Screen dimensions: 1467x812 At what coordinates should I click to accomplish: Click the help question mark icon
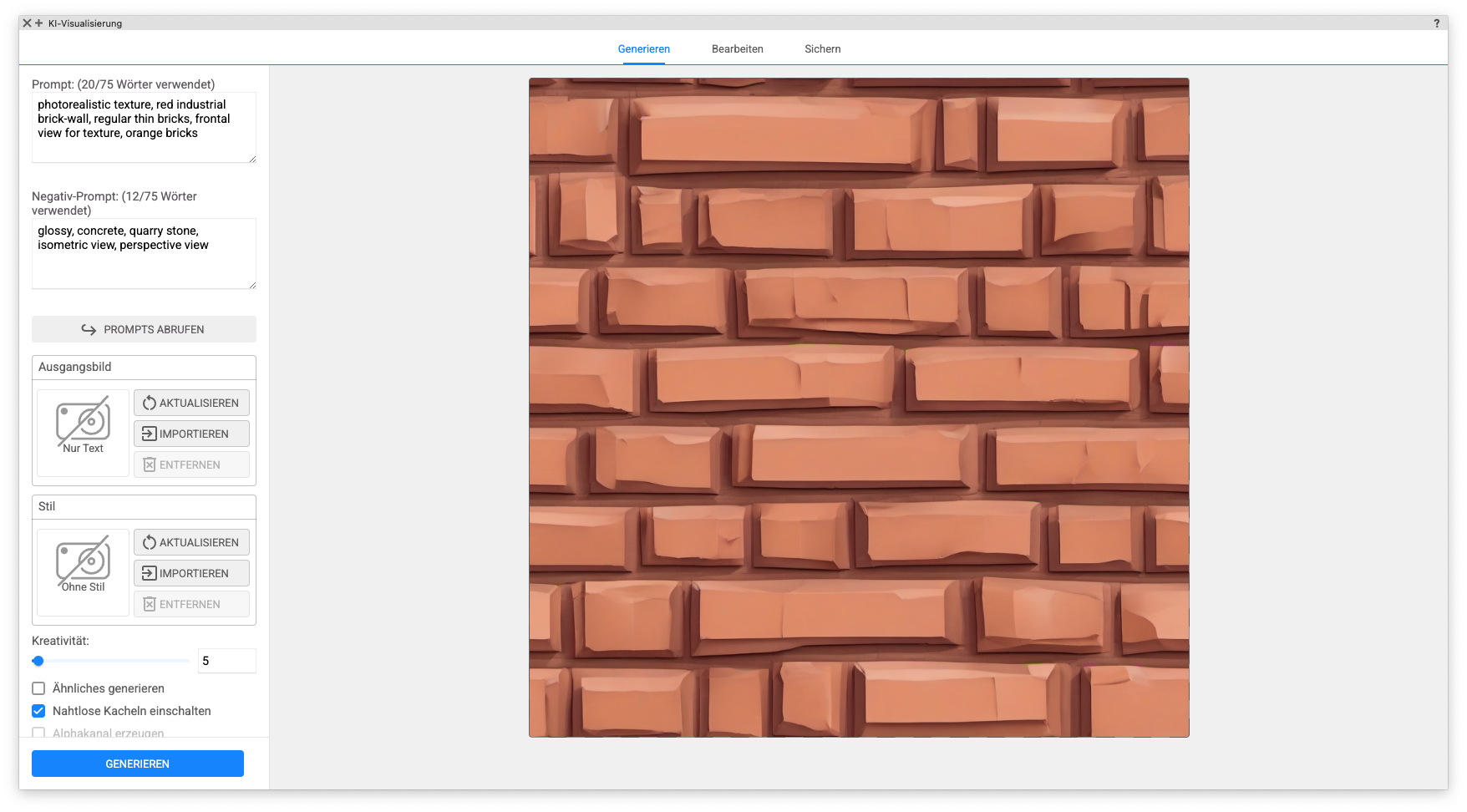point(1436,23)
